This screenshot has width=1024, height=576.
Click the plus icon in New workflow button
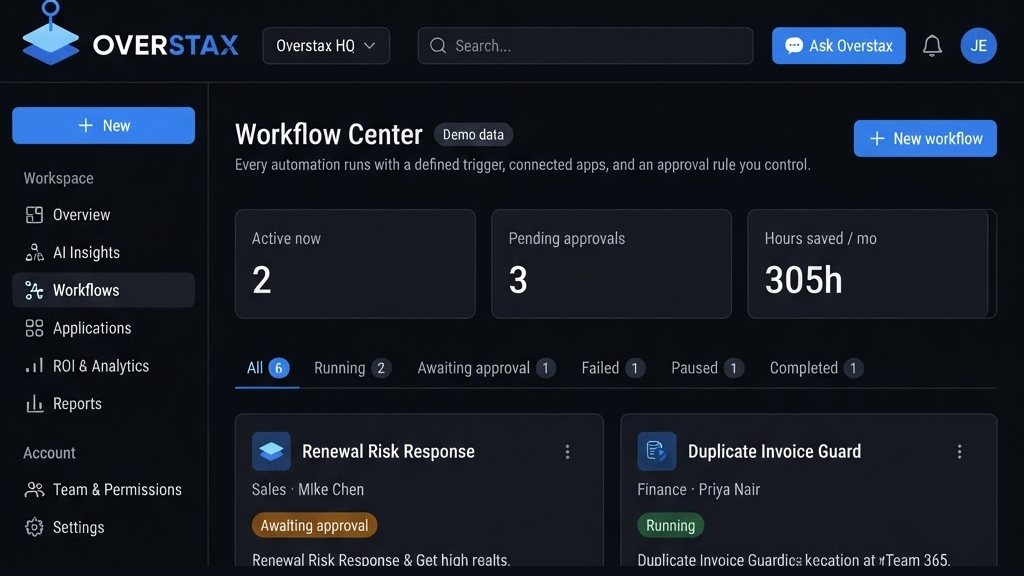coord(877,138)
